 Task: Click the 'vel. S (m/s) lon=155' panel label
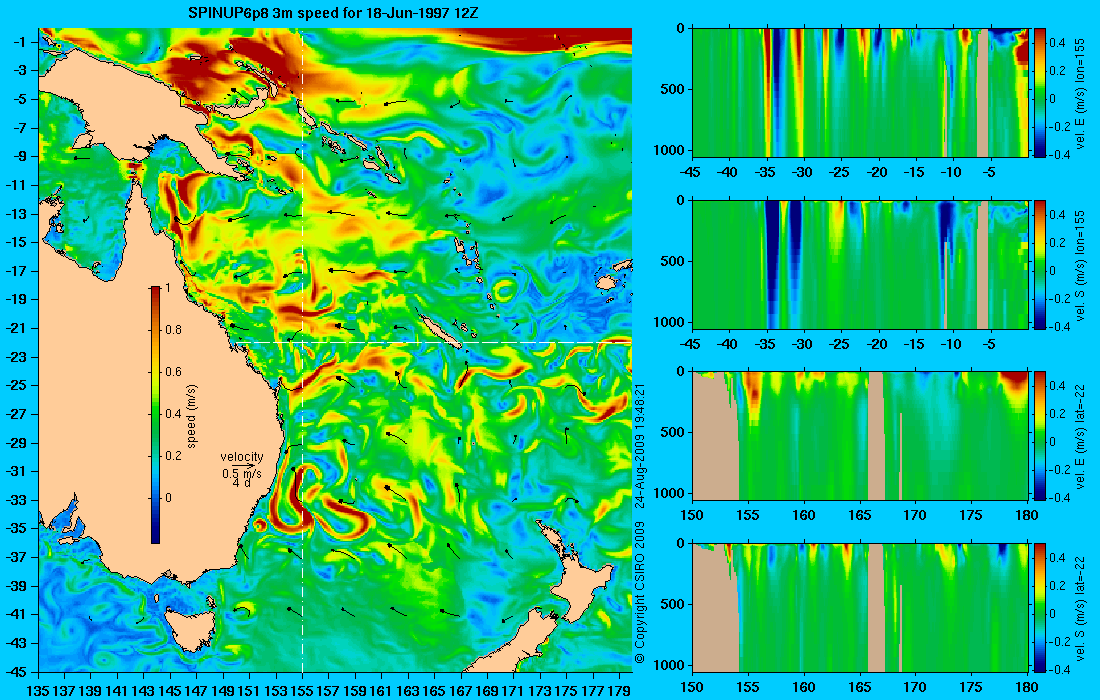(1080, 267)
